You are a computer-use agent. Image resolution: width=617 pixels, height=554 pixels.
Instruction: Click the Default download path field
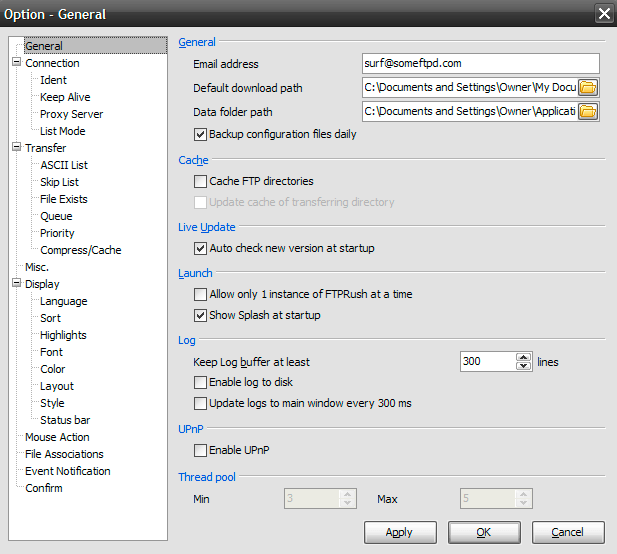coord(470,87)
